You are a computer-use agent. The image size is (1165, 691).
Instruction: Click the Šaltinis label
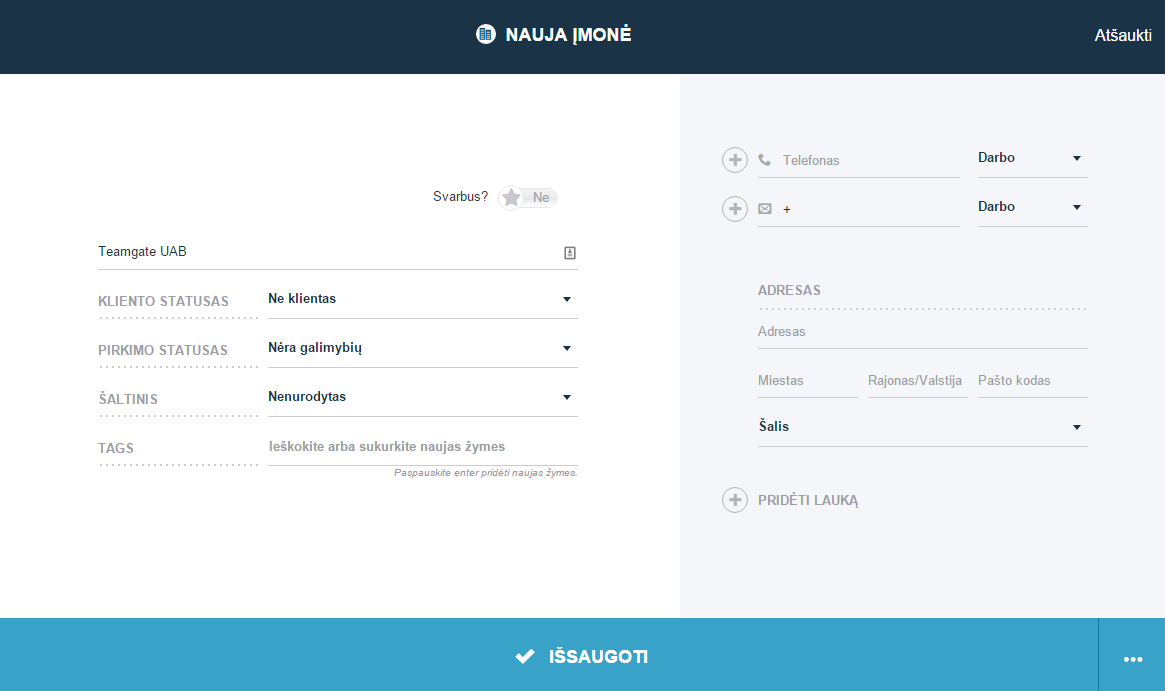(128, 399)
